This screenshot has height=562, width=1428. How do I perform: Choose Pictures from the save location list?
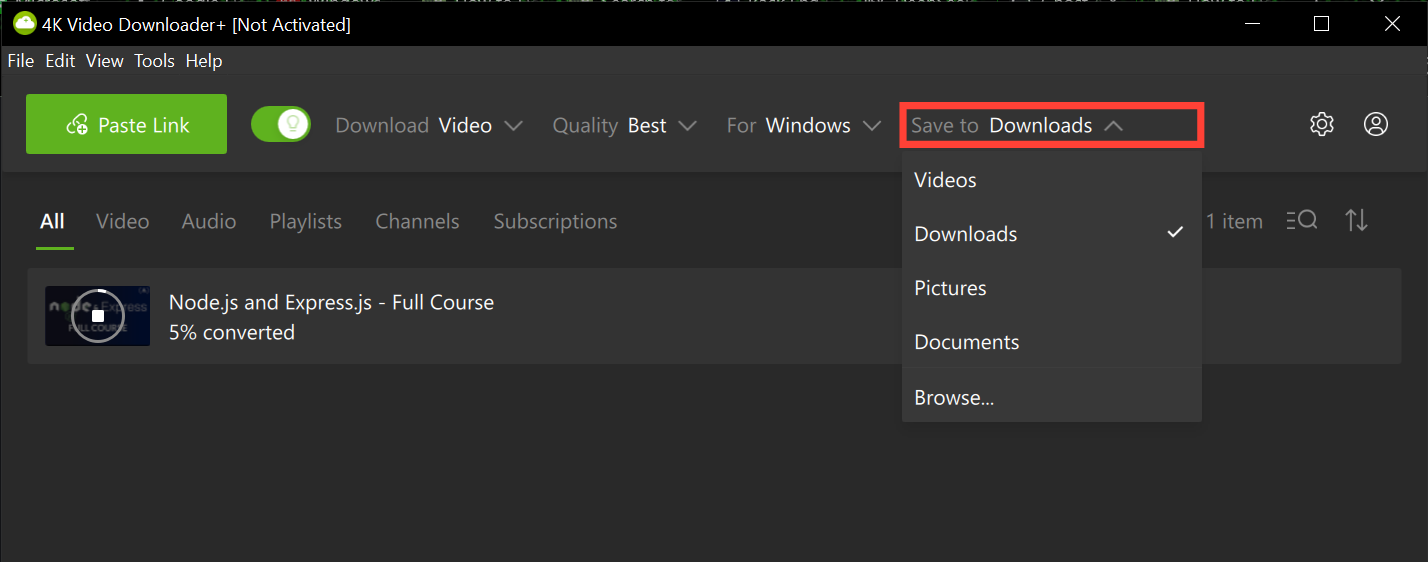pyautogui.click(x=950, y=288)
